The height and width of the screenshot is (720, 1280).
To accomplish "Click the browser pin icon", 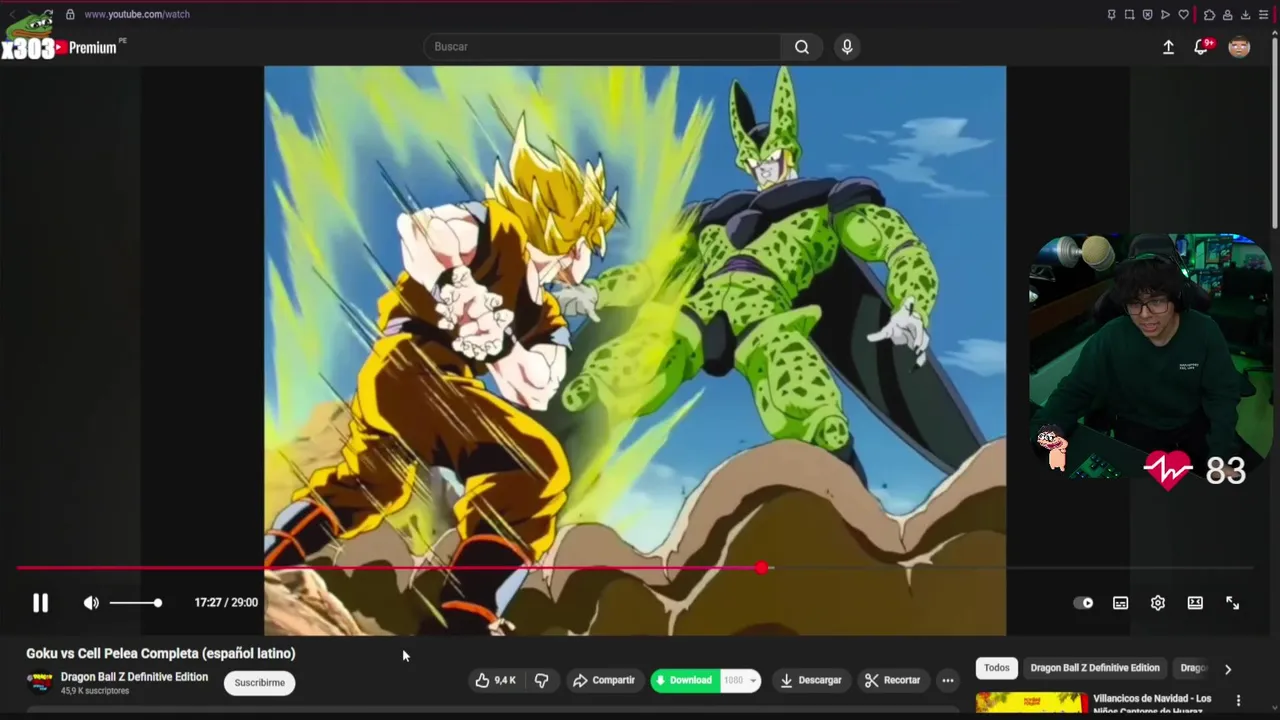I will 1111,14.
